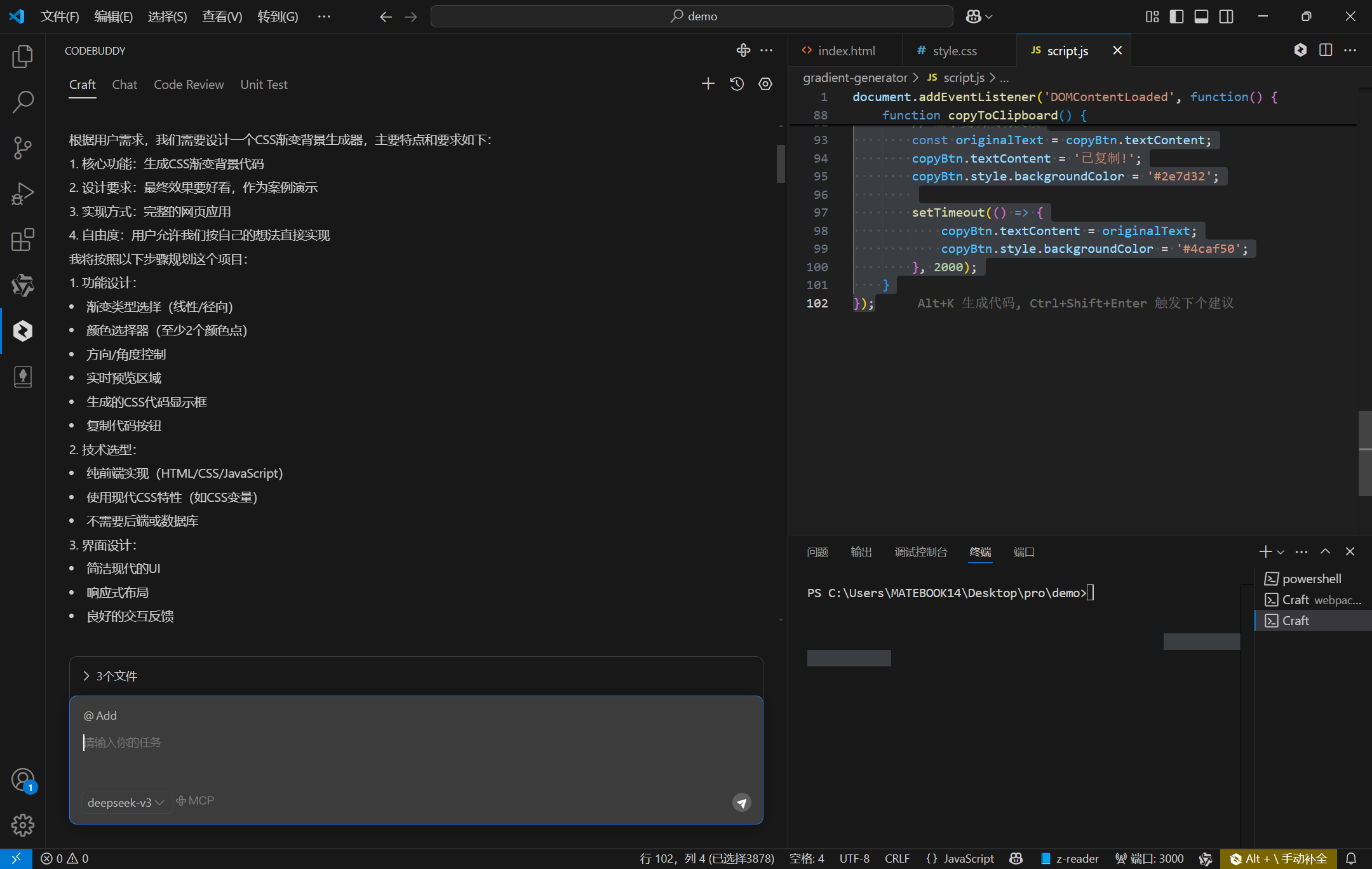
Task: Toggle the primary side bar layout button
Action: [x=1176, y=17]
